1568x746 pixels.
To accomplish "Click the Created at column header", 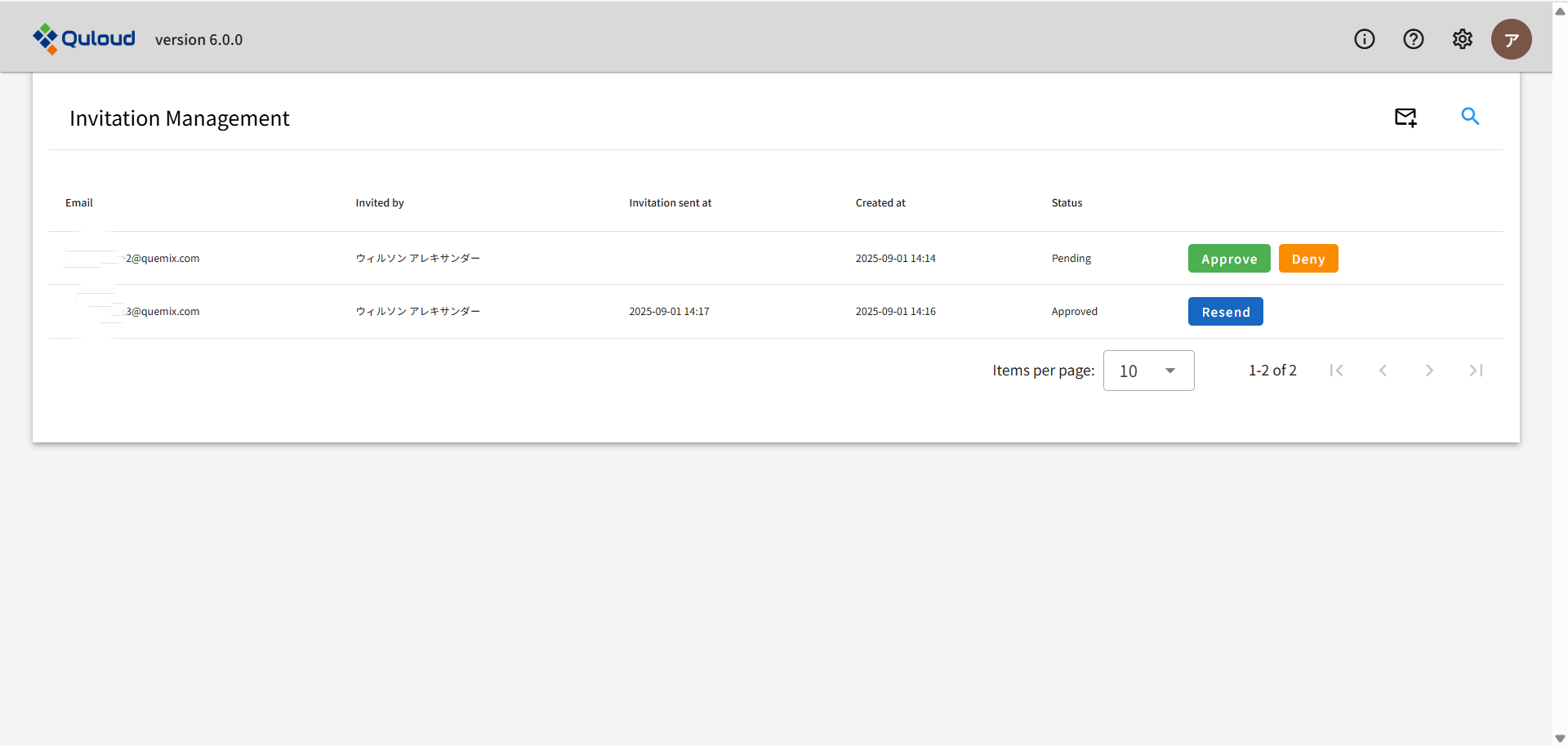I will coord(880,203).
